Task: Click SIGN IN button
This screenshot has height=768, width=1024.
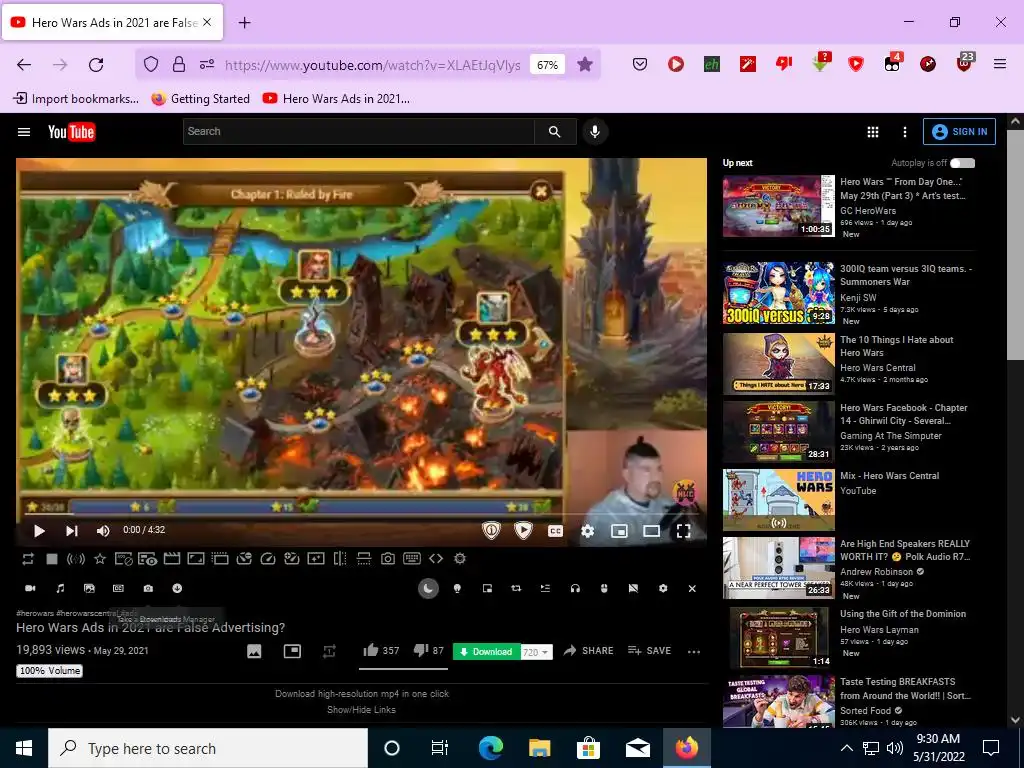Action: 959,131
